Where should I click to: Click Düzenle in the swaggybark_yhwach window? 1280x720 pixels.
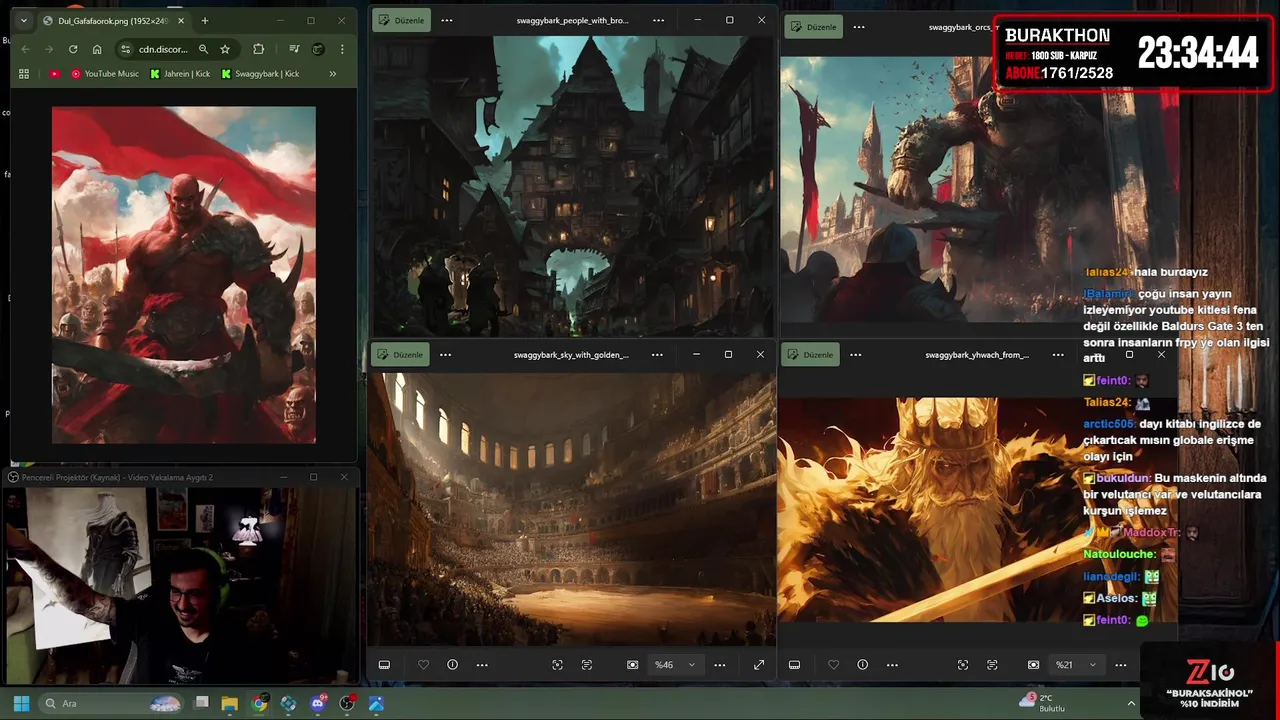point(811,355)
